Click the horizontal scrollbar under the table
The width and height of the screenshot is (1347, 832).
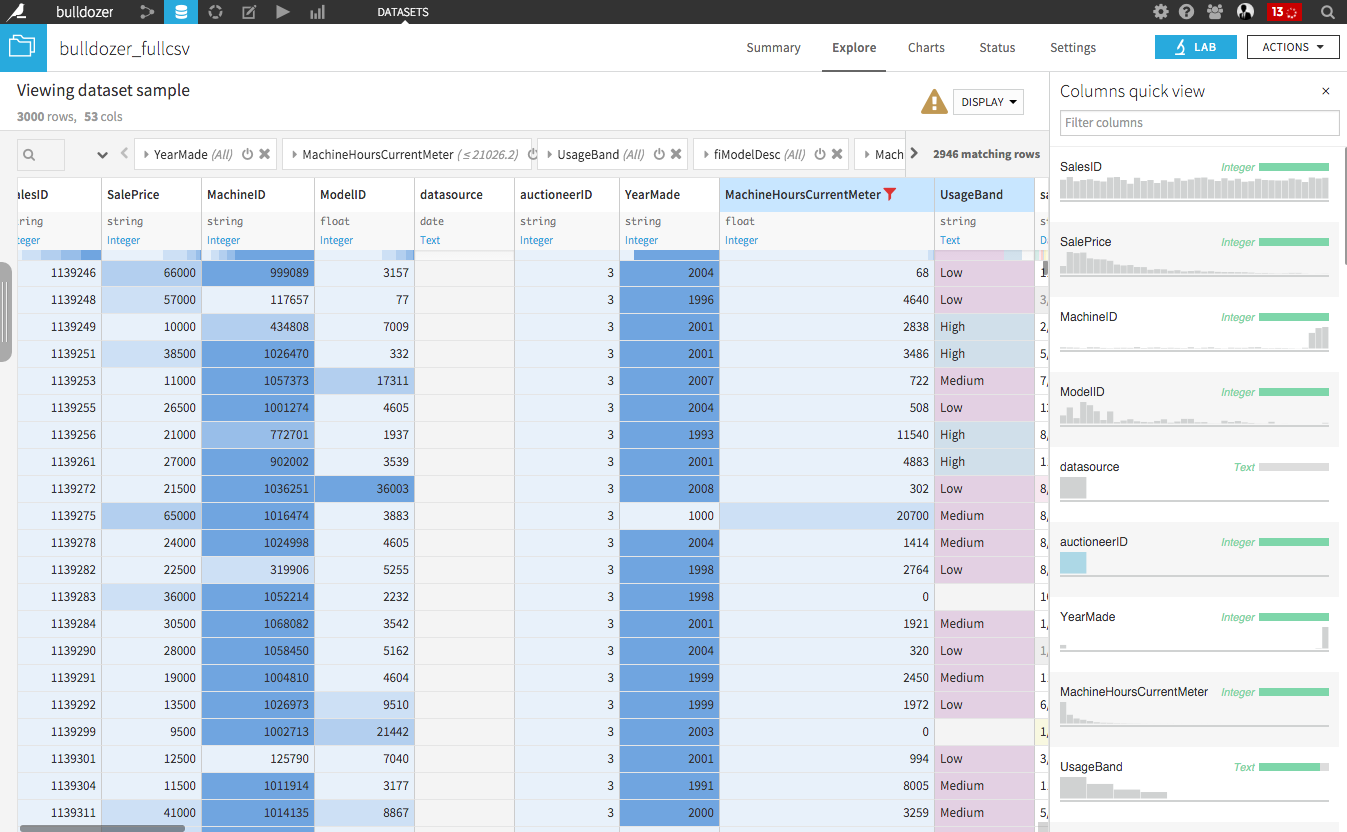101,828
